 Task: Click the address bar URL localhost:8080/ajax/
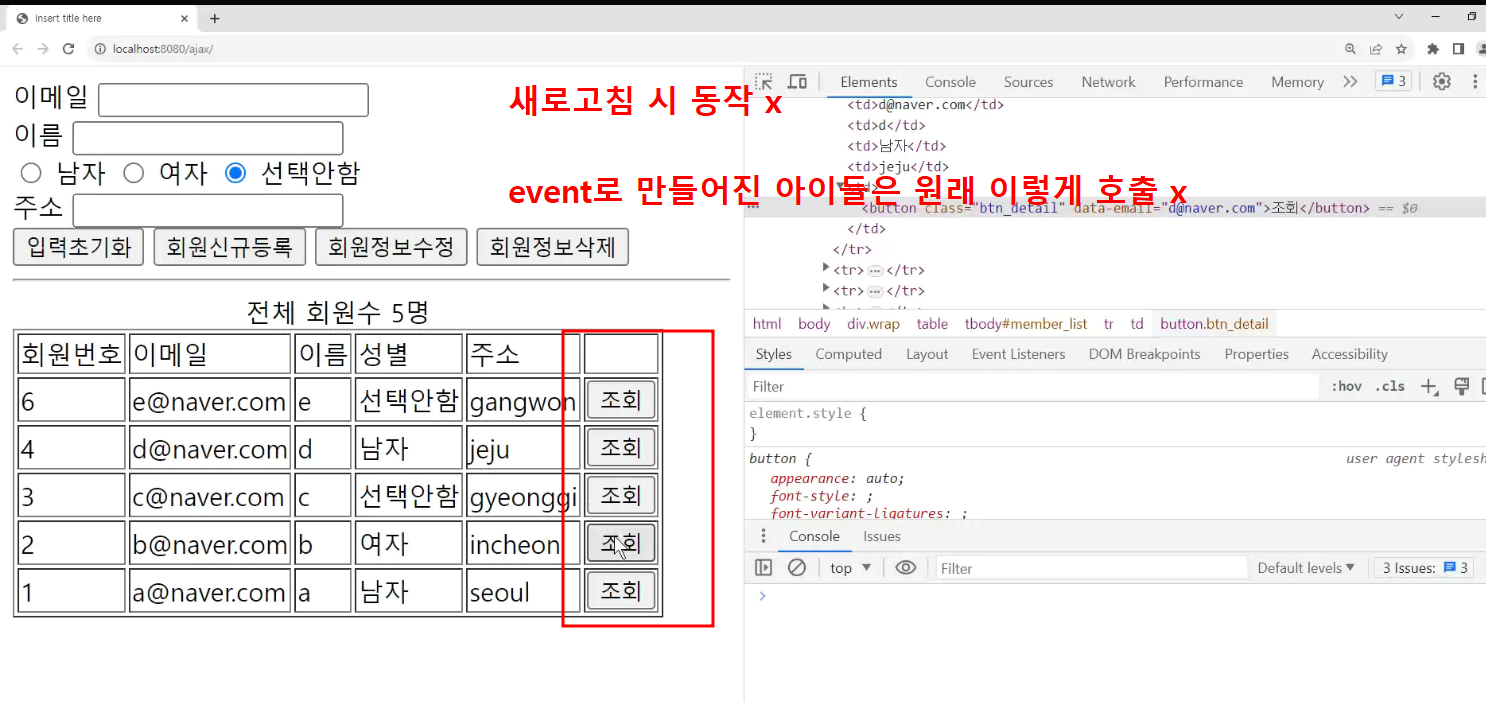tap(163, 49)
